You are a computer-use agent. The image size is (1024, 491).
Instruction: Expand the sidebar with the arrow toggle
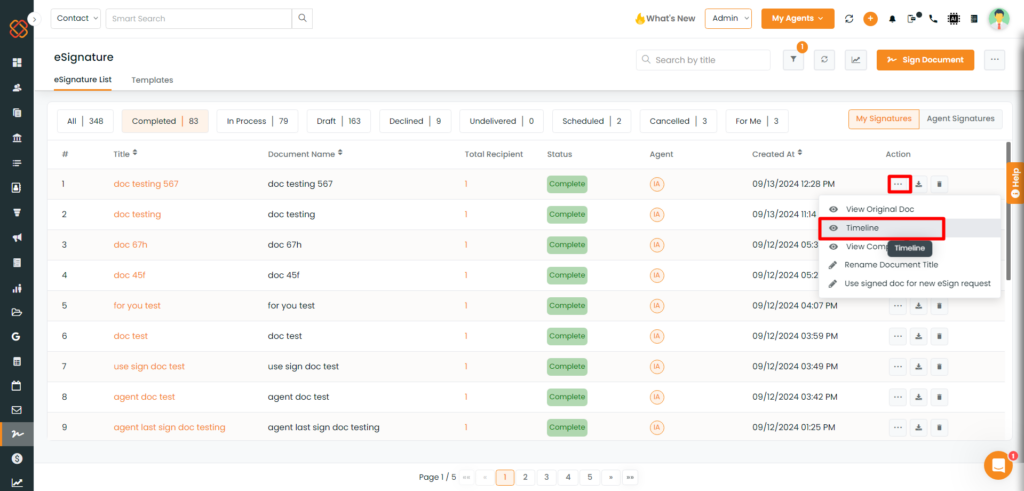pyautogui.click(x=35, y=20)
